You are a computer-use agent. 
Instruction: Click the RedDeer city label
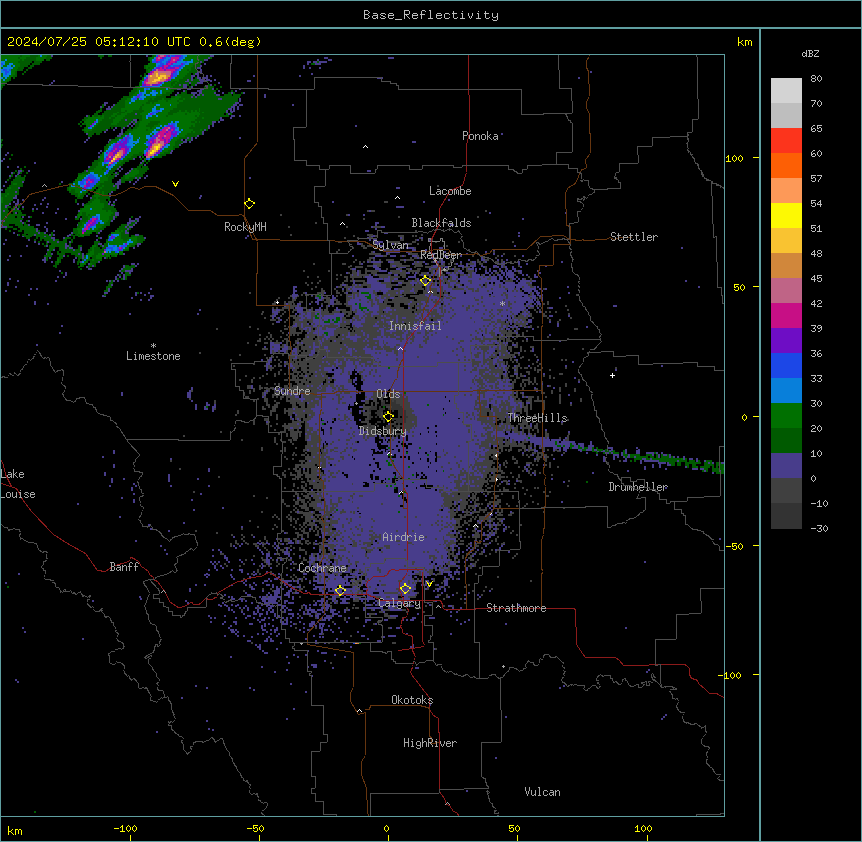pos(441,255)
